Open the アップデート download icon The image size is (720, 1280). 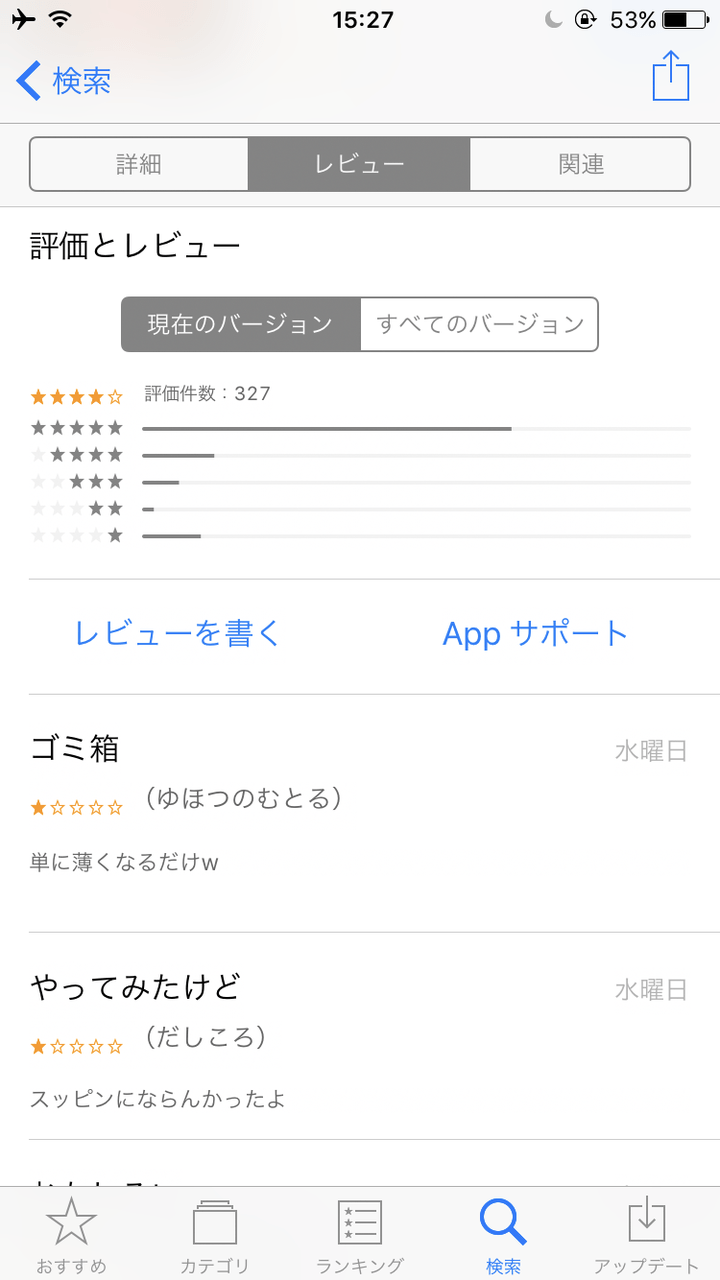click(646, 1222)
